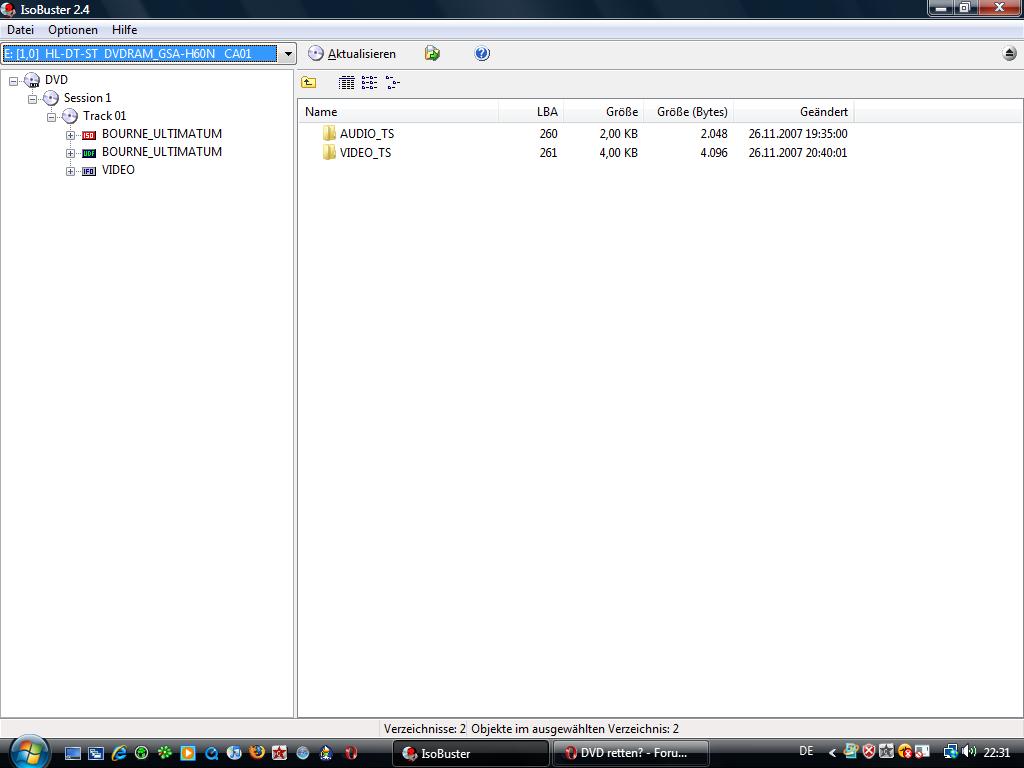Click Show Desktop quick launch icon
This screenshot has height=768, width=1024.
(x=72, y=753)
